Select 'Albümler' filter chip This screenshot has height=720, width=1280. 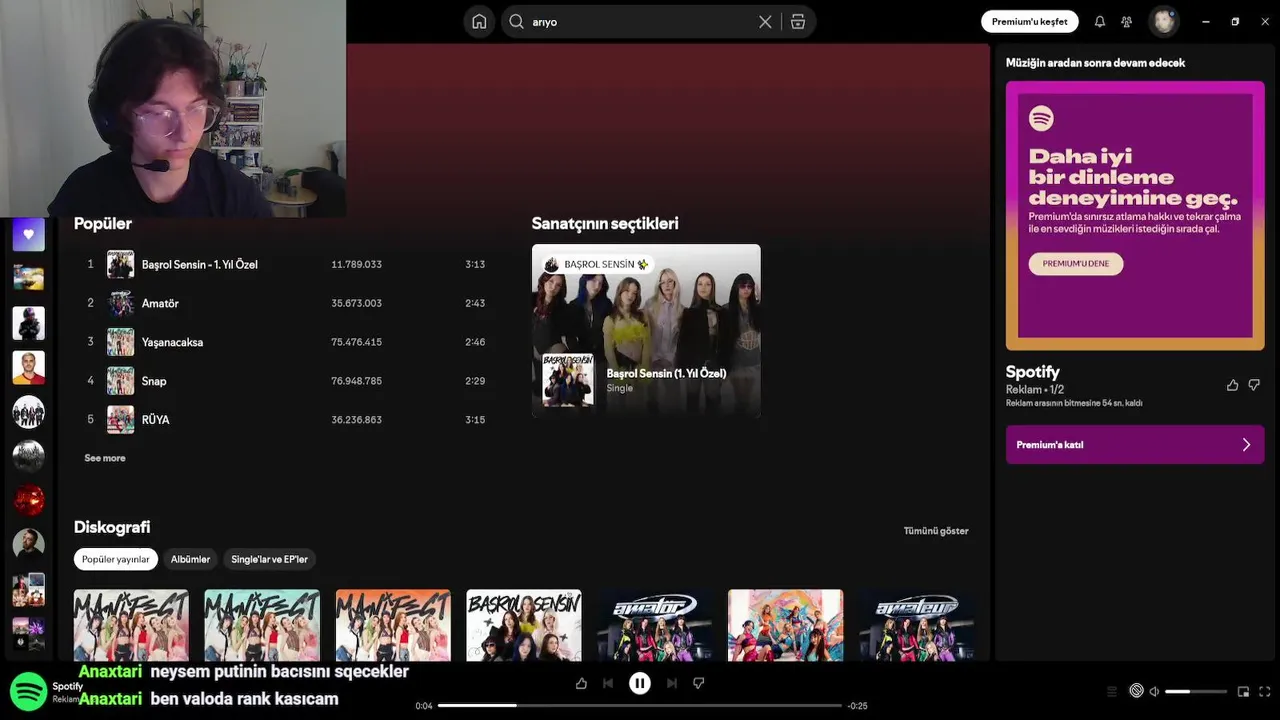(190, 559)
